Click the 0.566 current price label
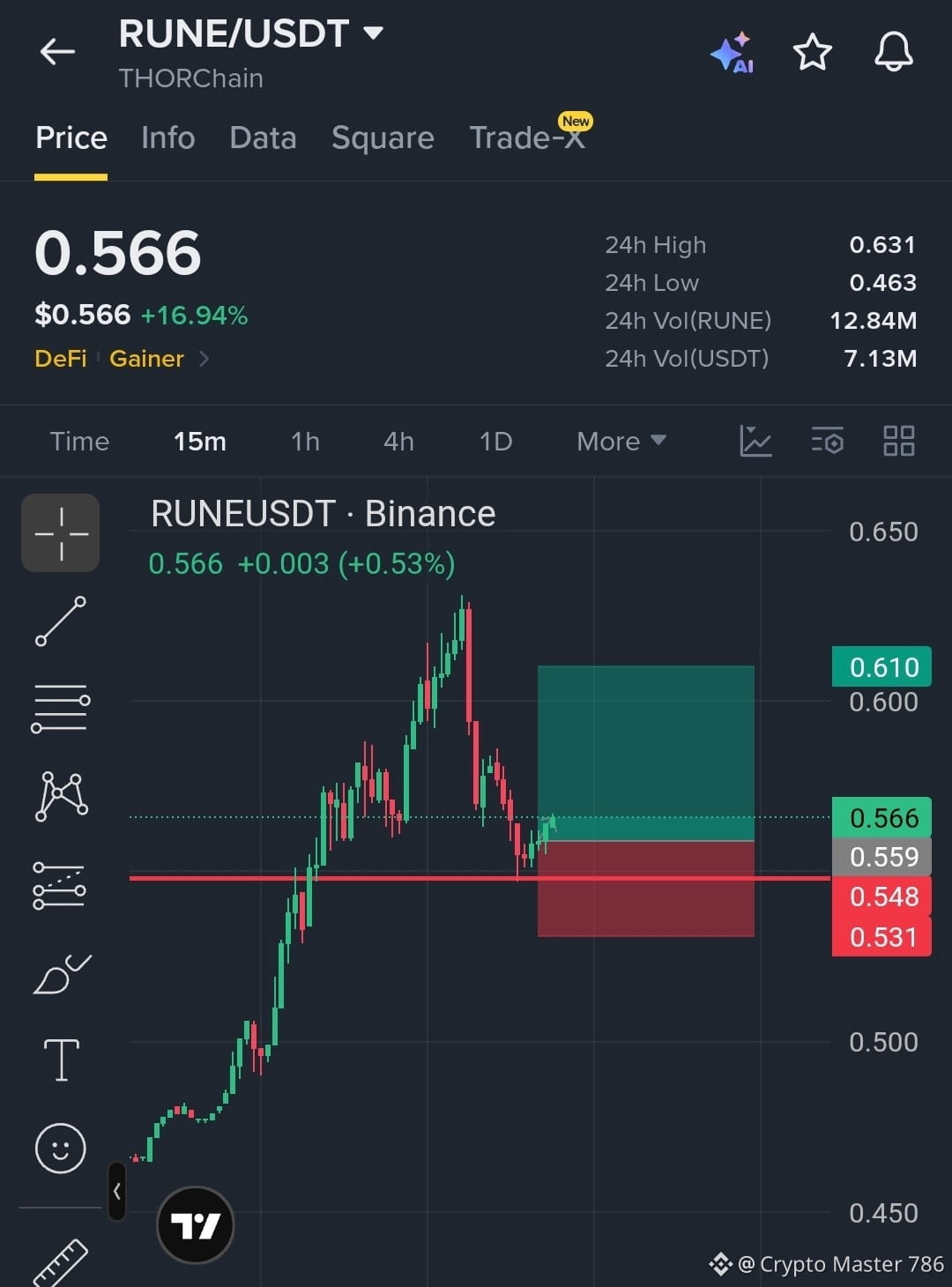The width and height of the screenshot is (952, 1287). coord(881,817)
